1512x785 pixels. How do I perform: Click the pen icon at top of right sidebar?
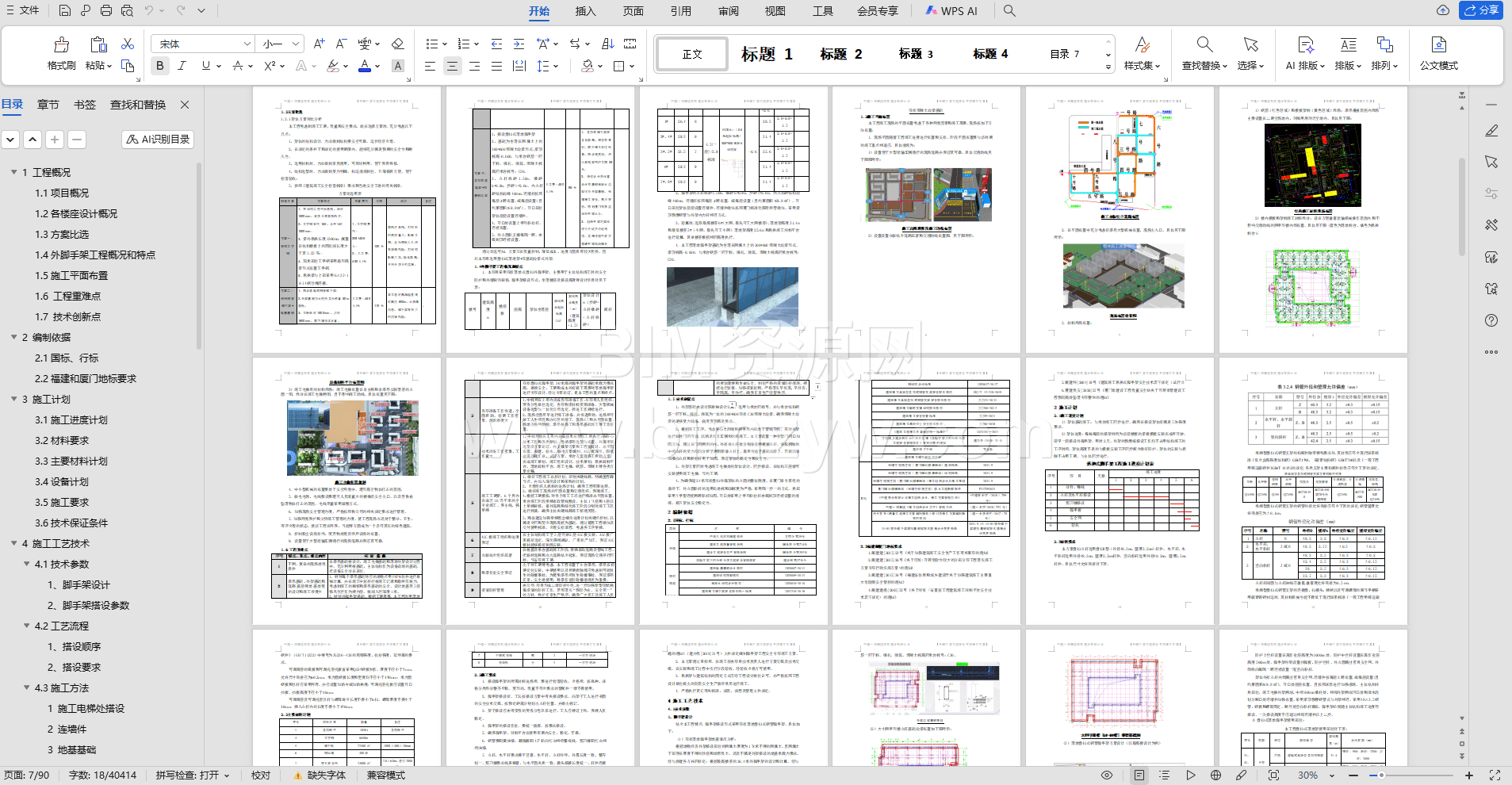[x=1491, y=130]
